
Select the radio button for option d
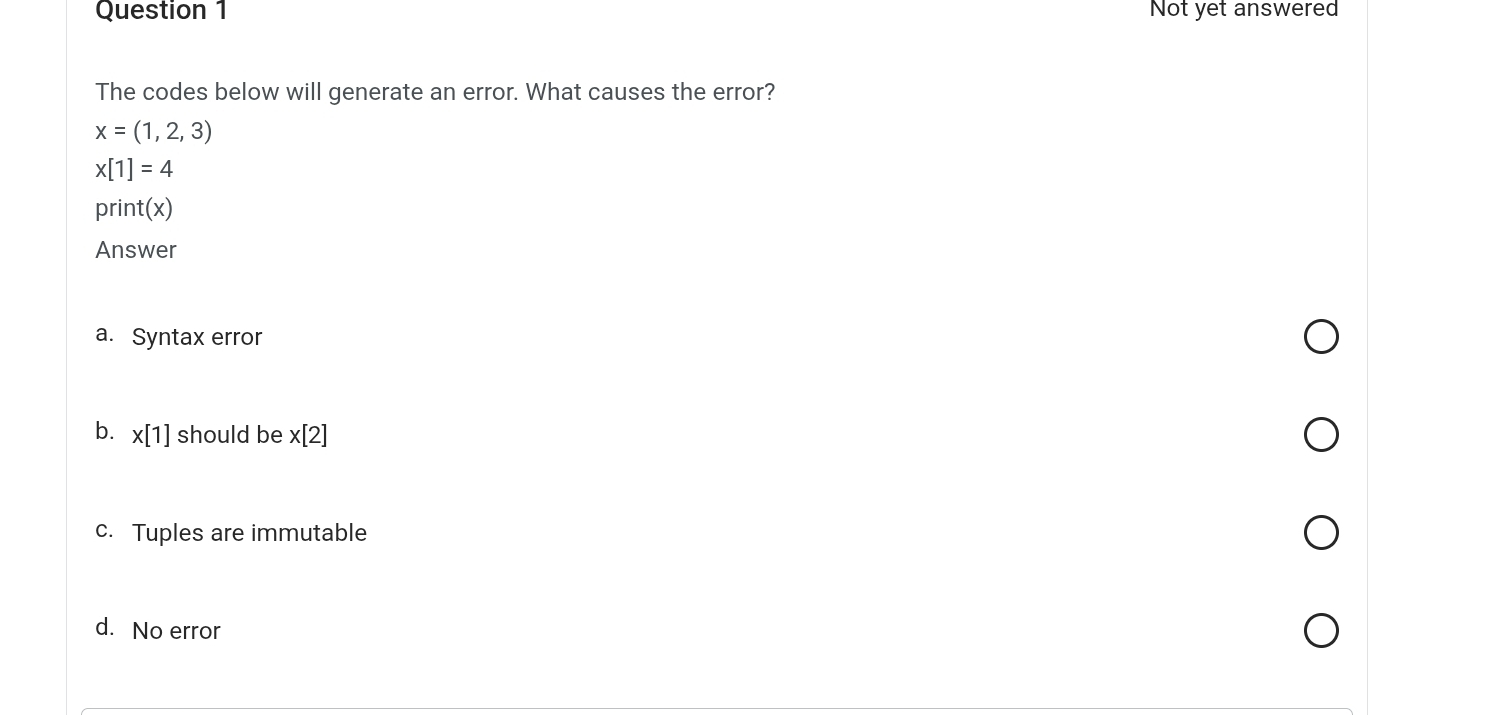click(x=1321, y=630)
